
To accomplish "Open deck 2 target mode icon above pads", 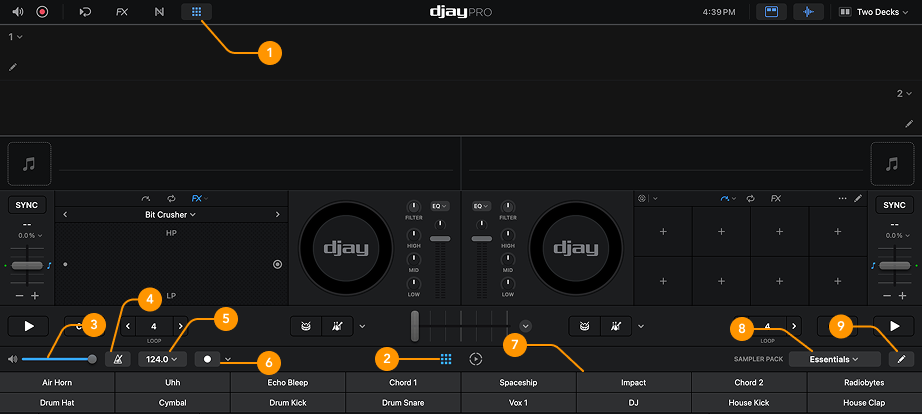I will [642, 199].
